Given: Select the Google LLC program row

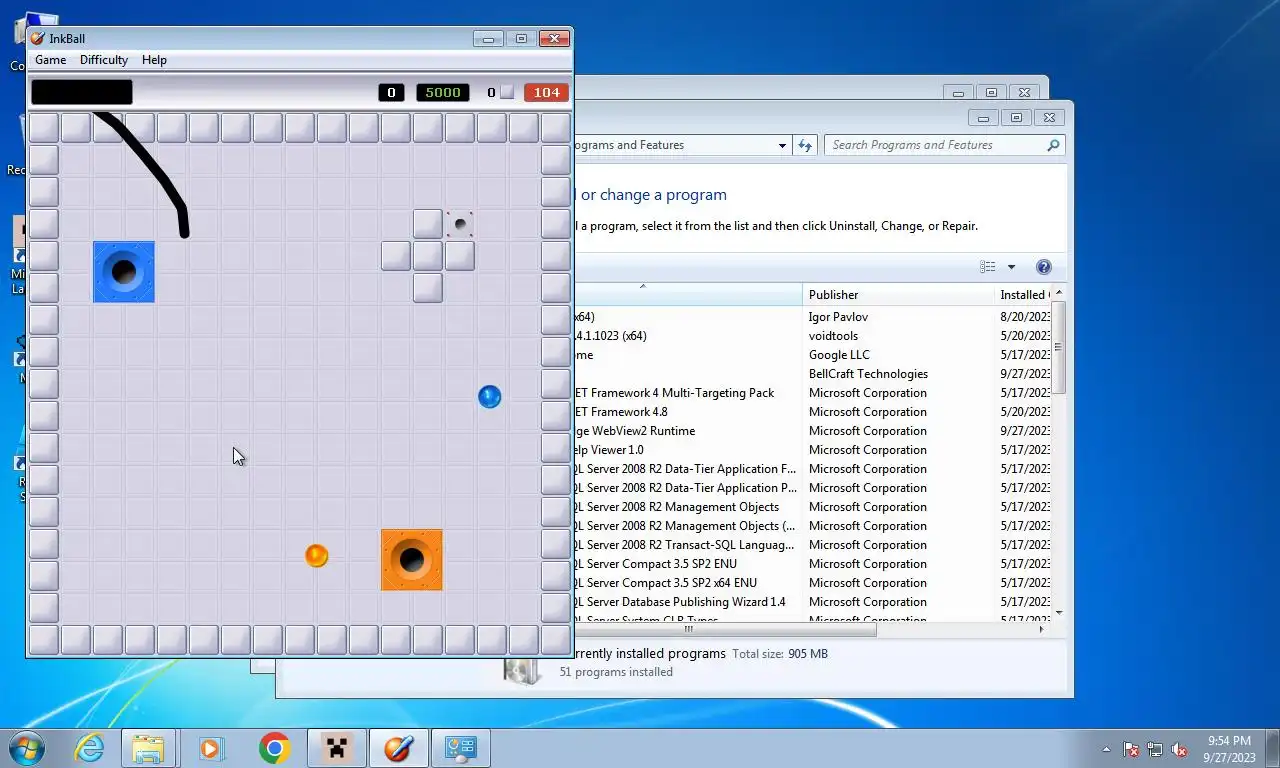Looking at the screenshot, I should 812,355.
